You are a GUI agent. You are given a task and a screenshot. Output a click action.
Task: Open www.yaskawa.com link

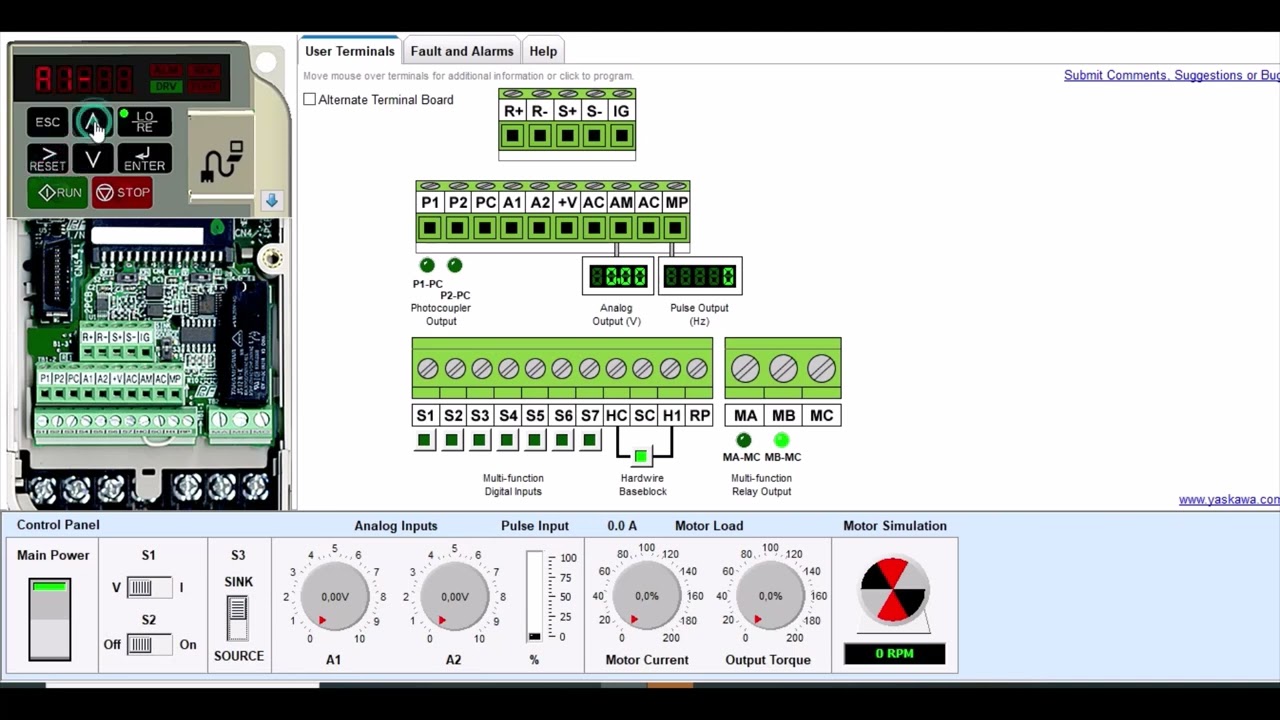[1229, 499]
